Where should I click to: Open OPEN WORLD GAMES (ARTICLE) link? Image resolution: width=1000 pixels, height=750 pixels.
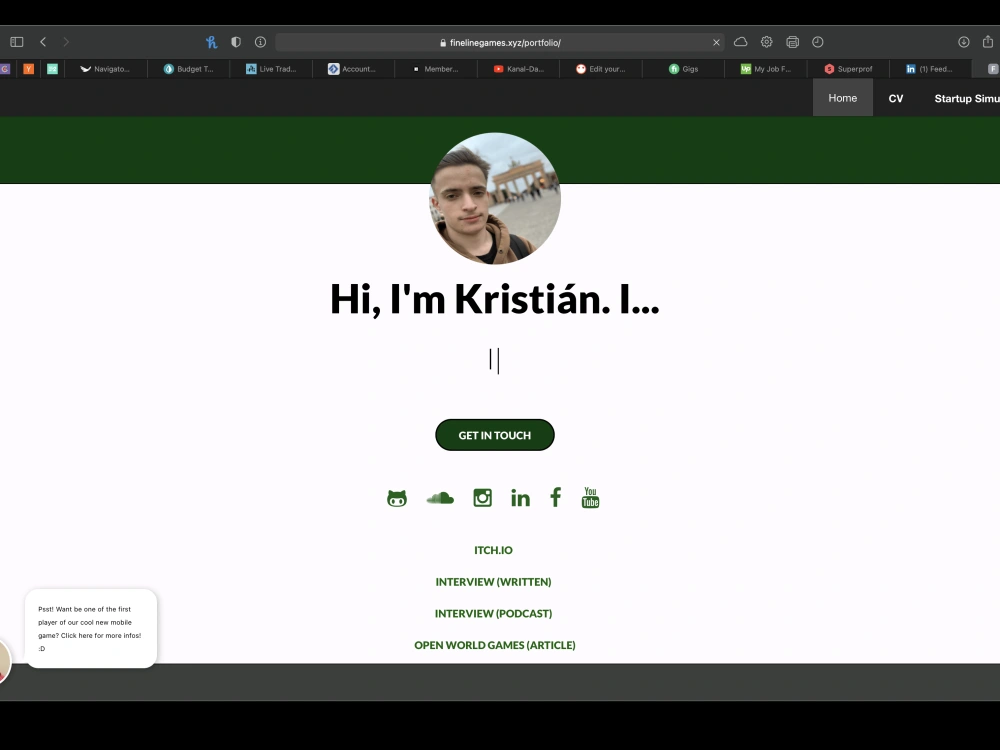(495, 645)
